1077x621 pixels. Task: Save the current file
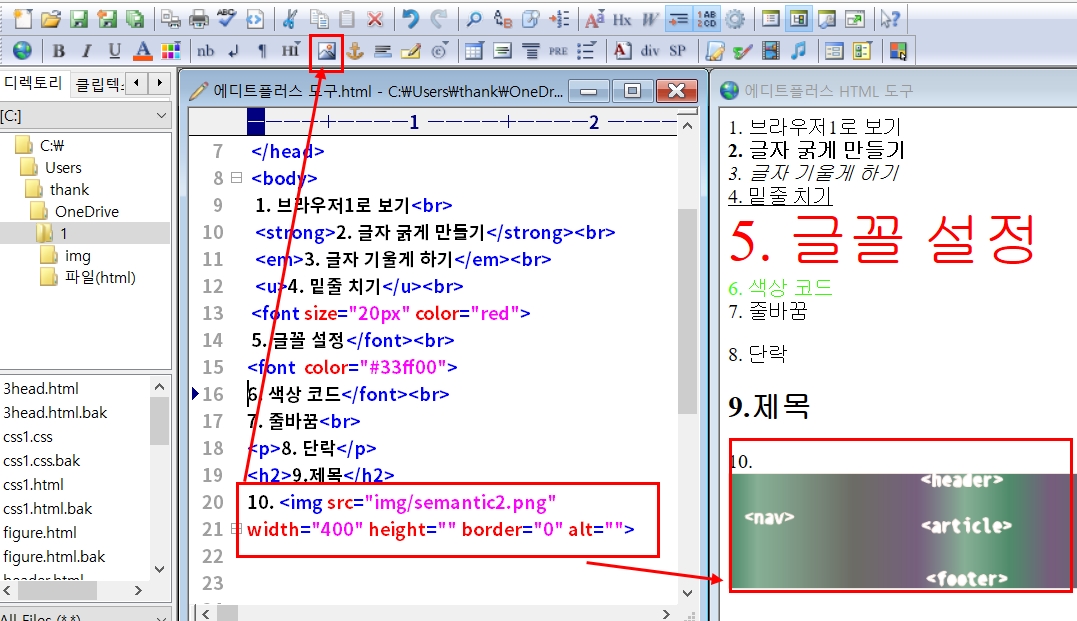[79, 19]
